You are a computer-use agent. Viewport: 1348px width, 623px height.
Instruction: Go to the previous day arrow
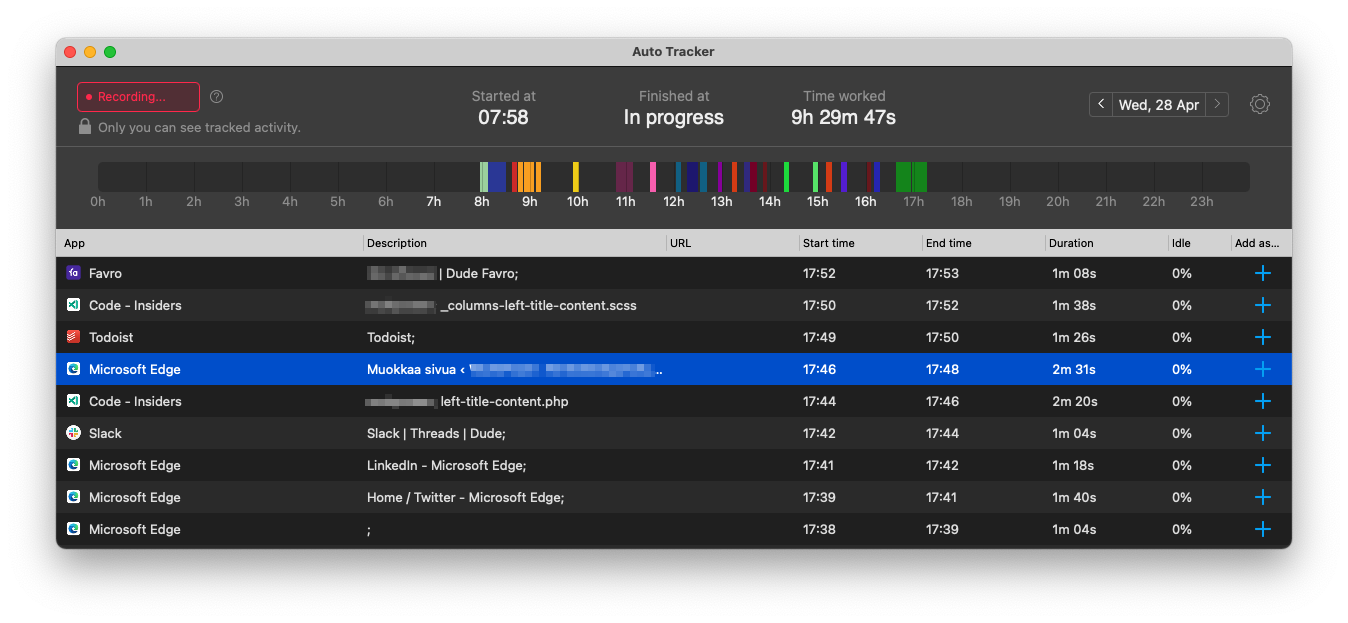1101,104
